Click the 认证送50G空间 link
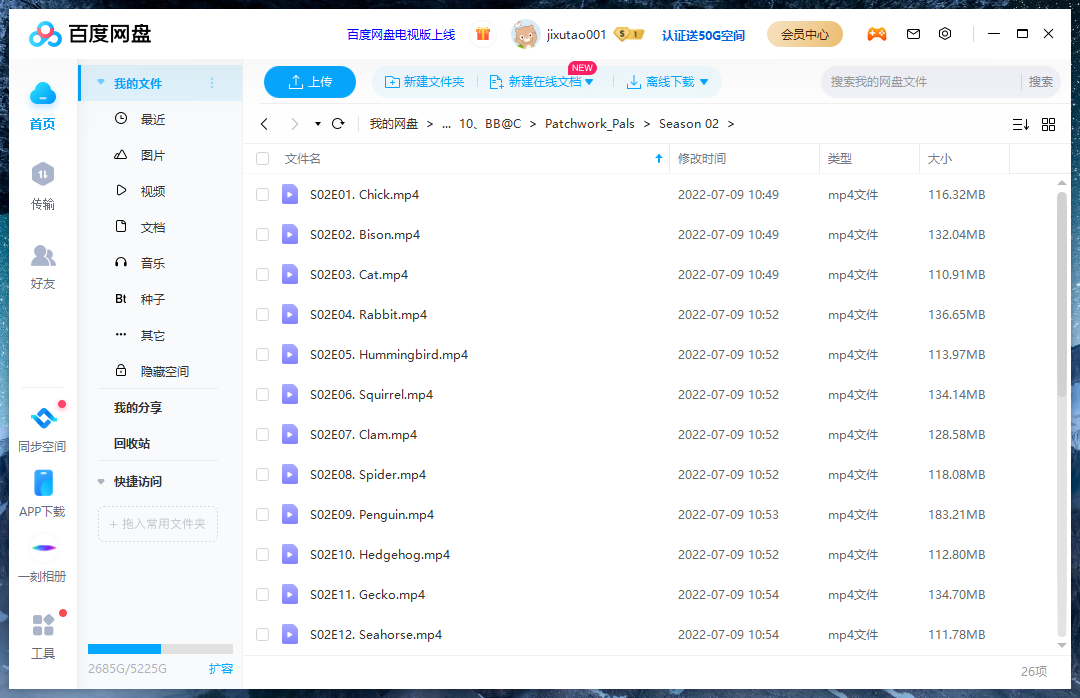 click(x=703, y=35)
